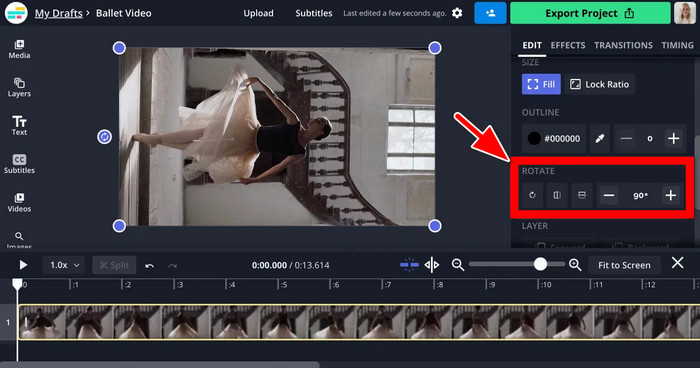Click Upload in the top bar
The width and height of the screenshot is (700, 368).
click(258, 13)
